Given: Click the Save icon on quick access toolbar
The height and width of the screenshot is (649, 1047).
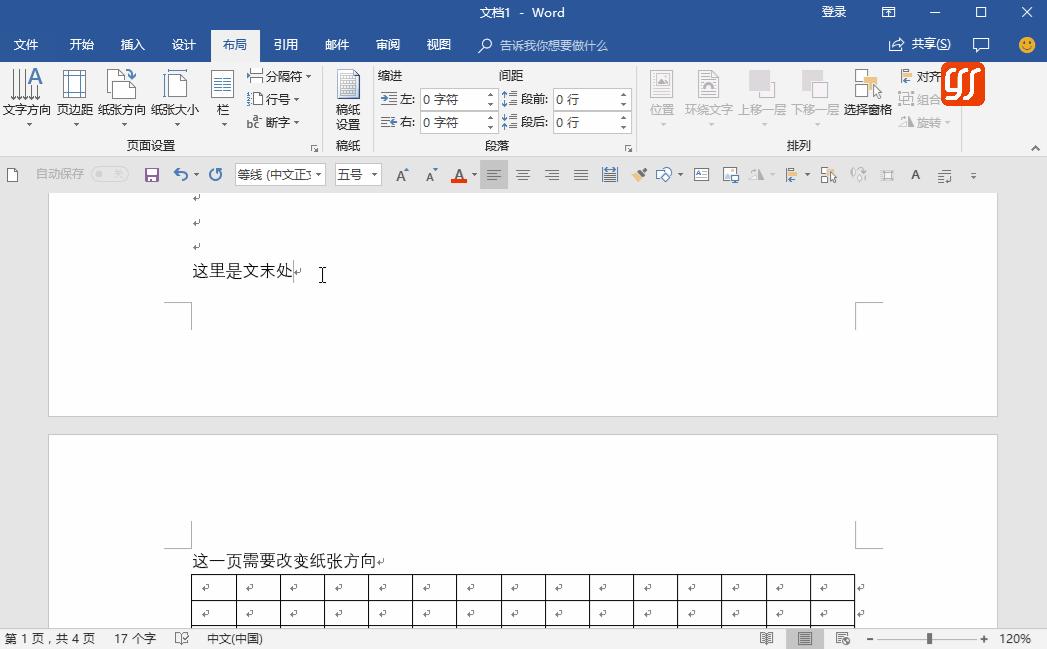Looking at the screenshot, I should (x=151, y=174).
